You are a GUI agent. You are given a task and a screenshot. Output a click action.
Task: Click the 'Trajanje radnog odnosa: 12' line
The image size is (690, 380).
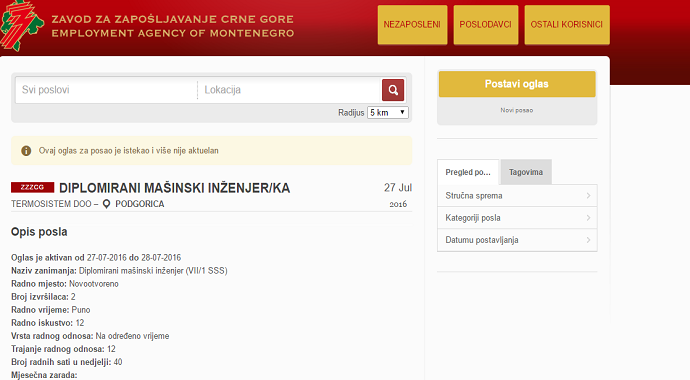click(63, 349)
